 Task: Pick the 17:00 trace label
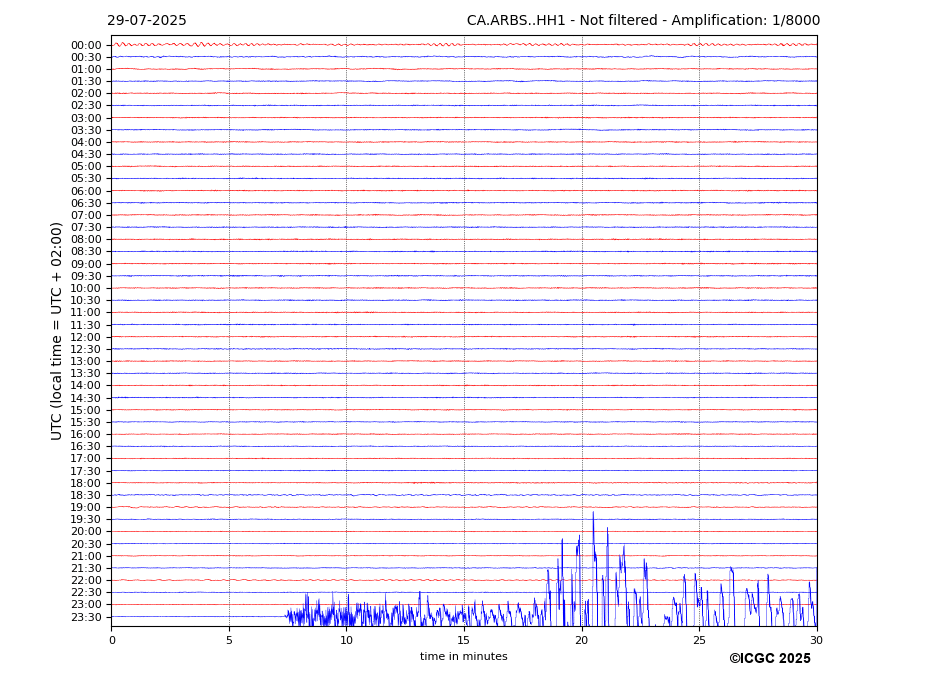point(86,459)
